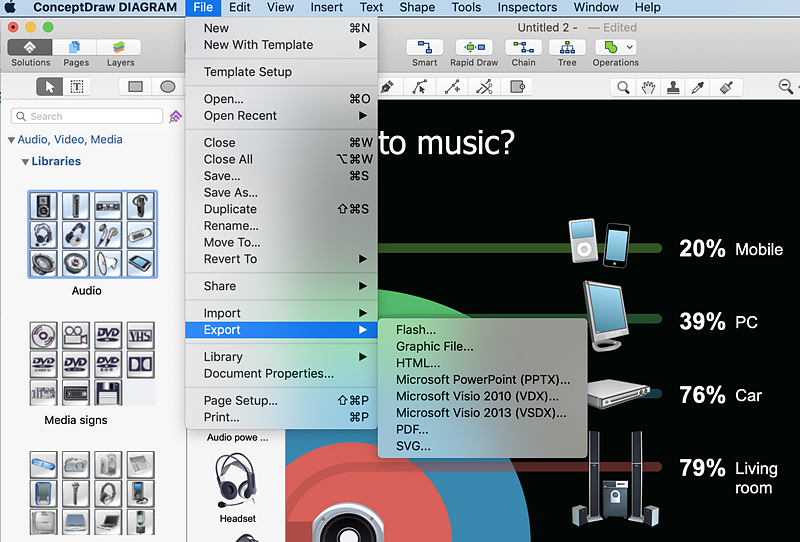Choose Duplicate menu item

pyautogui.click(x=281, y=209)
